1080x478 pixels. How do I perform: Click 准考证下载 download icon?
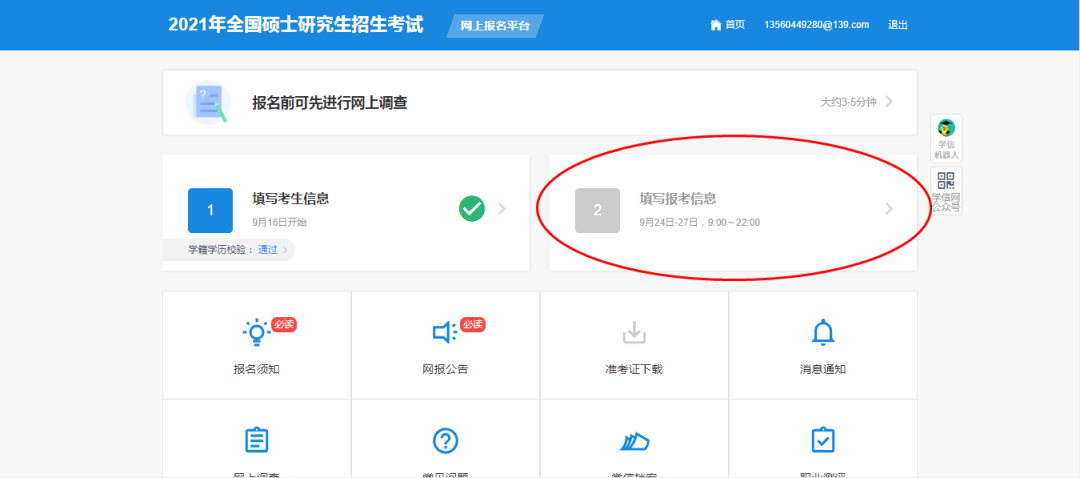pos(634,332)
